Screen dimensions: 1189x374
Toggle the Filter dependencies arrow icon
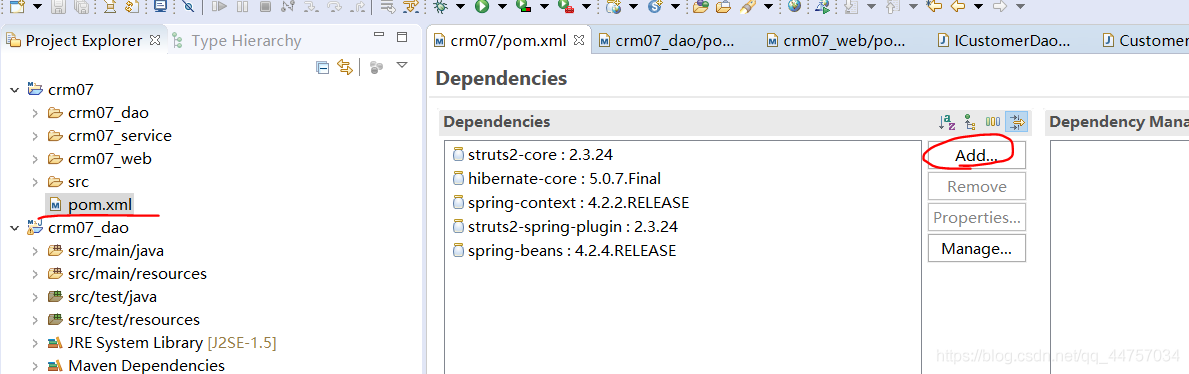pyautogui.click(x=1016, y=121)
